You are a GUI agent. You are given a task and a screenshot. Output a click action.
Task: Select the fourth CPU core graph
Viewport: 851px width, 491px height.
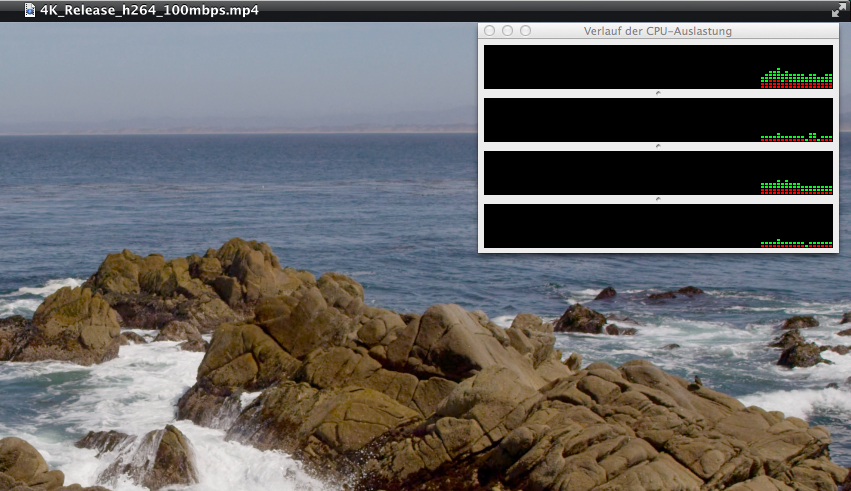[x=658, y=226]
